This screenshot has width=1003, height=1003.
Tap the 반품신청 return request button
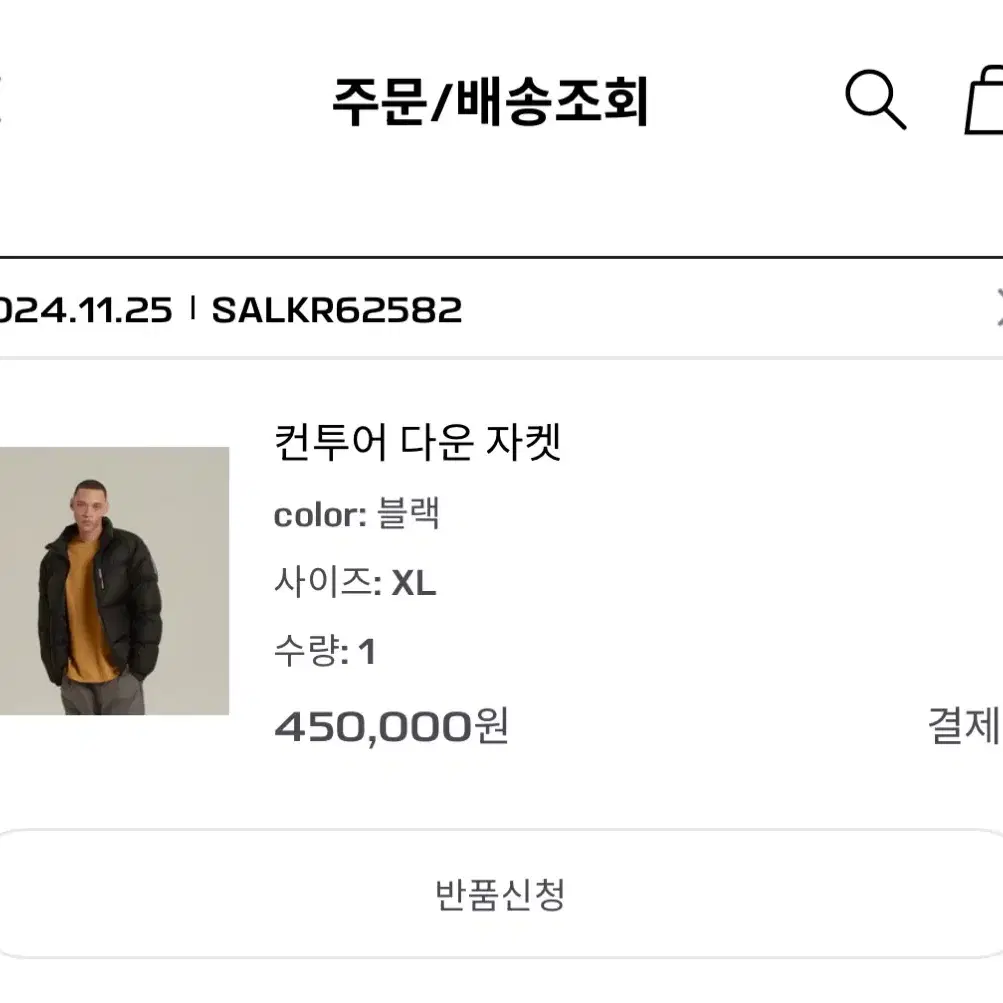point(501,894)
